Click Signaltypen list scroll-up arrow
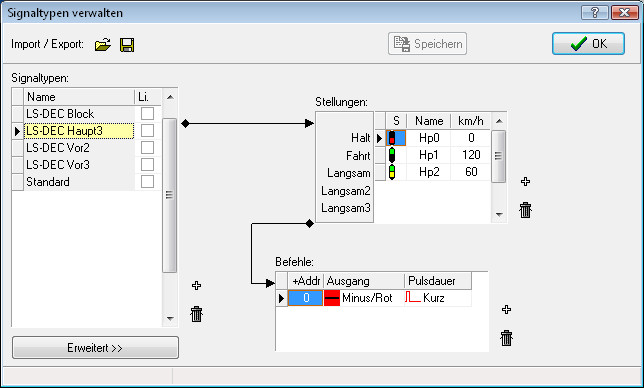Viewport: 644px width, 388px height. click(x=170, y=97)
